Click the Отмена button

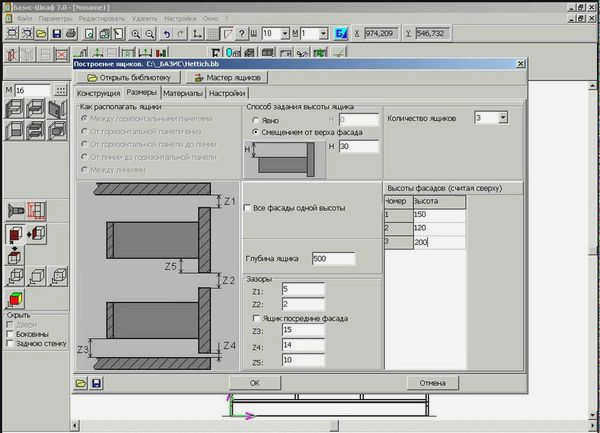pos(432,383)
